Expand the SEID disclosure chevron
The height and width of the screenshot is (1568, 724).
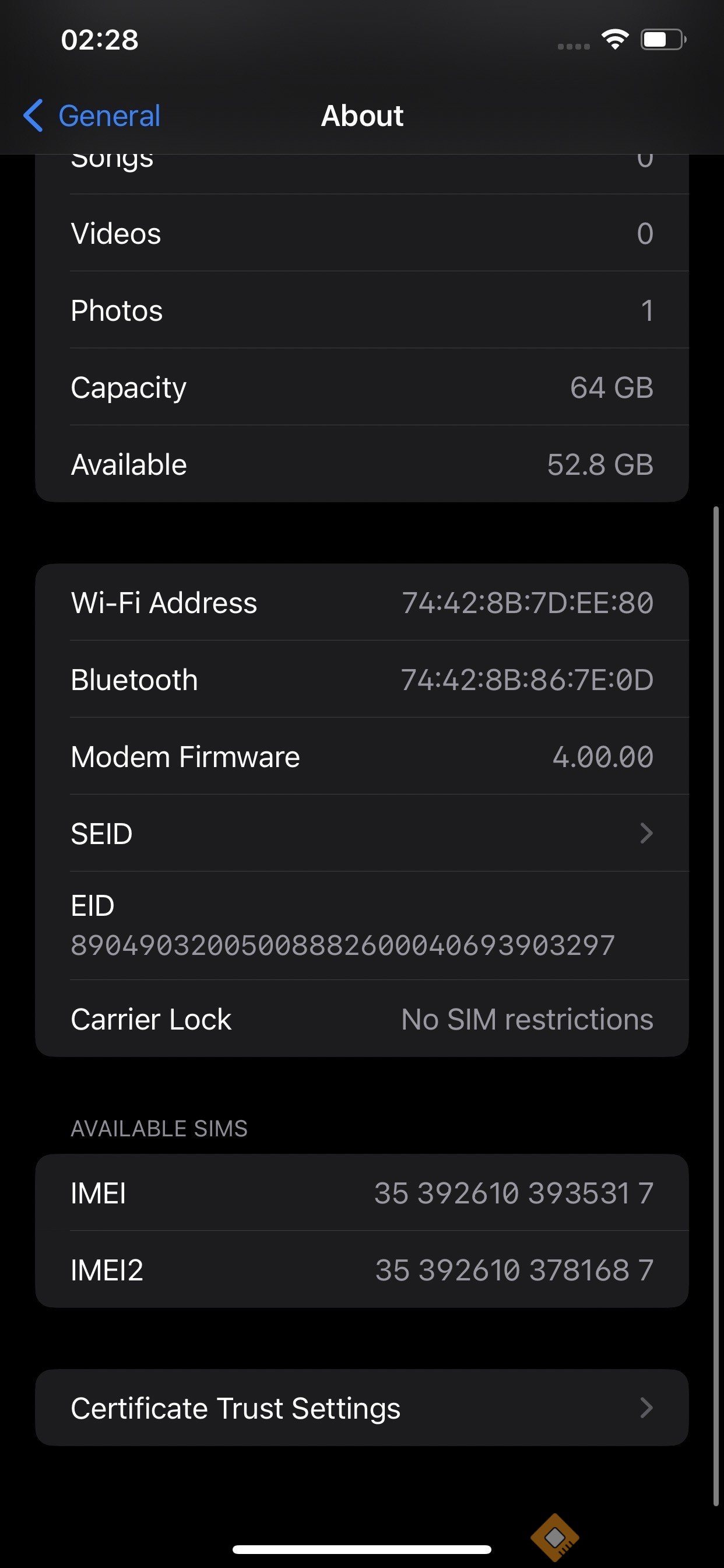646,834
